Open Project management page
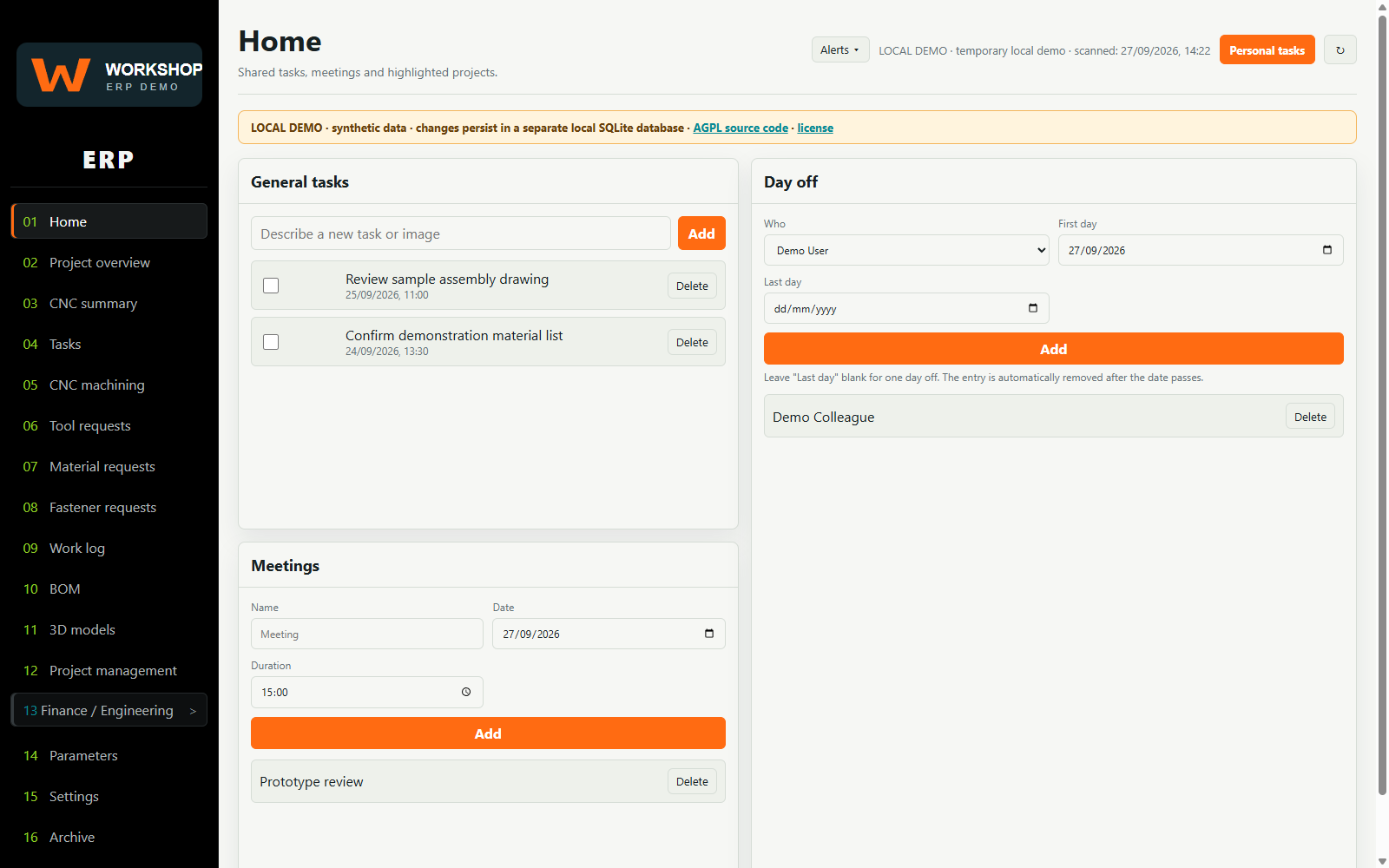1389x868 pixels. click(109, 670)
